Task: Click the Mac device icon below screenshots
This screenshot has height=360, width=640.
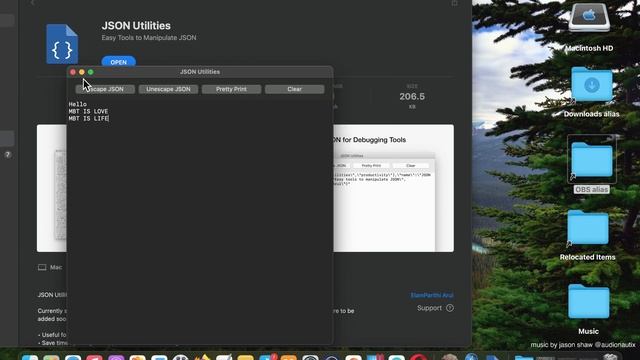Action: click(x=42, y=267)
